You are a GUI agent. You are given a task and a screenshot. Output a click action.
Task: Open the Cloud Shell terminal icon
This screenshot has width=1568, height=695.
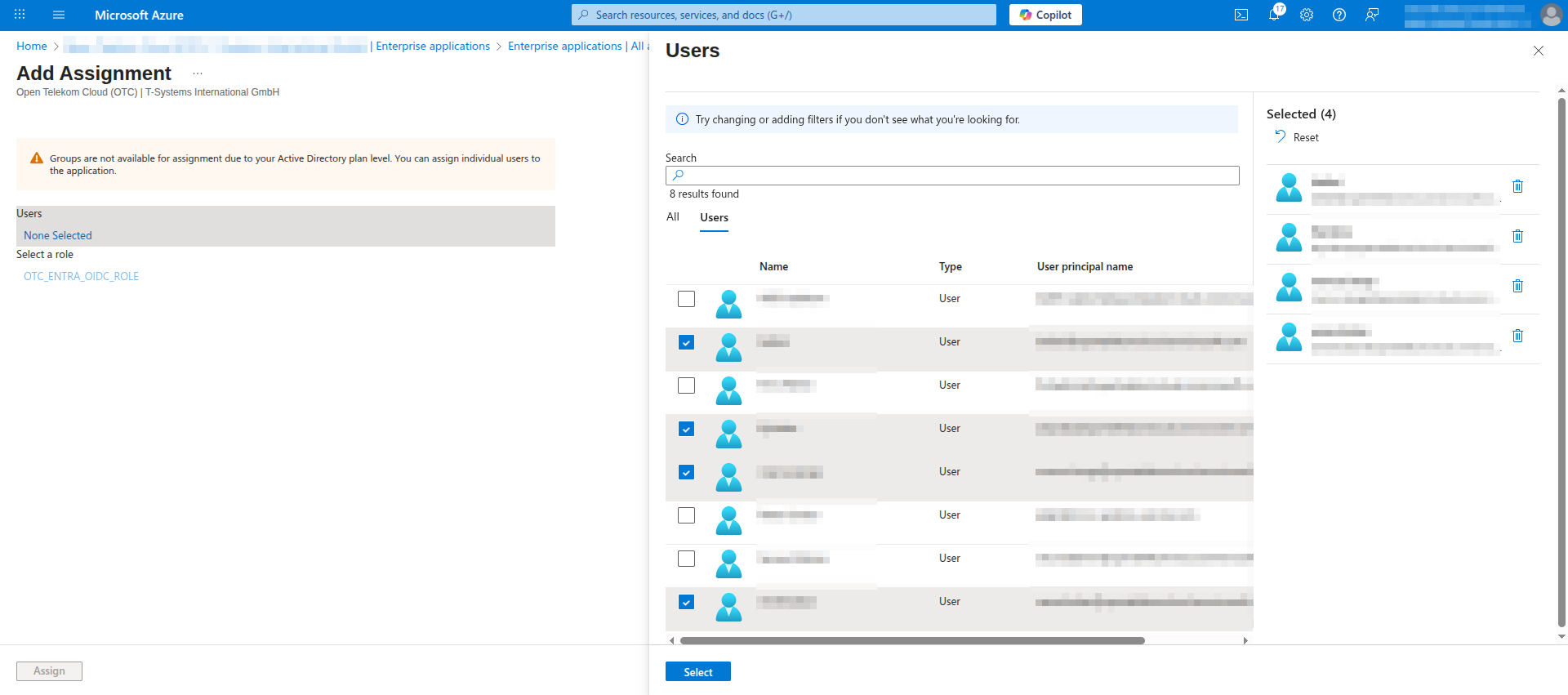1241,15
